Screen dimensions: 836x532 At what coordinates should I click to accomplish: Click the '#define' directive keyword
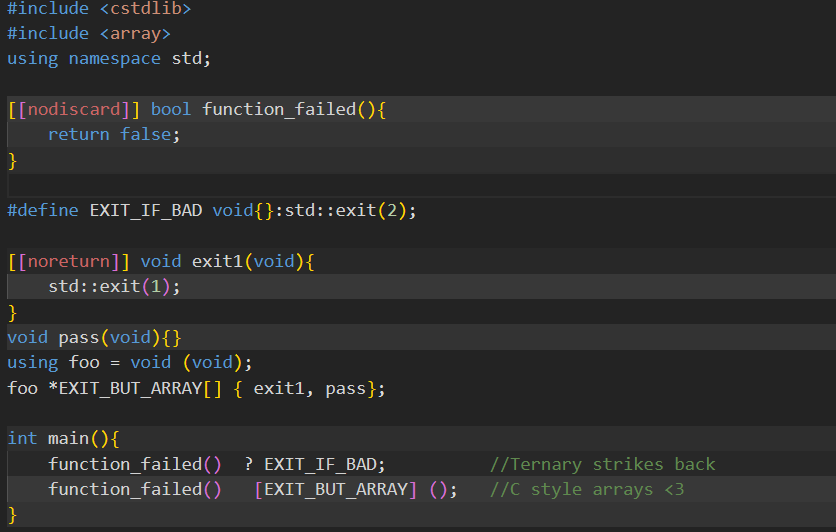coord(43,211)
